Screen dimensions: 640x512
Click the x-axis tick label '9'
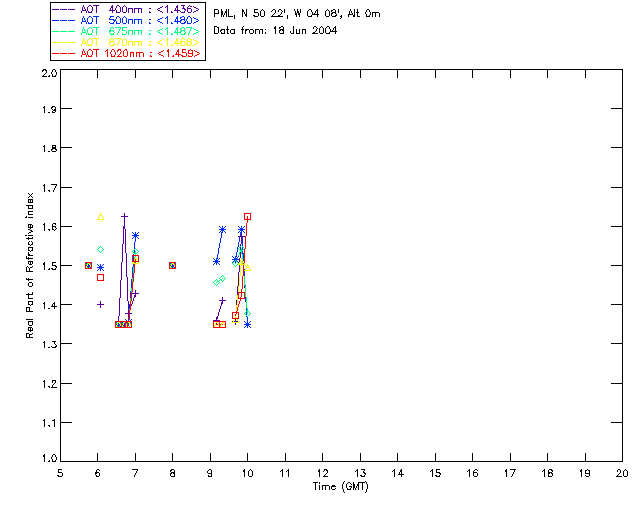[x=210, y=473]
